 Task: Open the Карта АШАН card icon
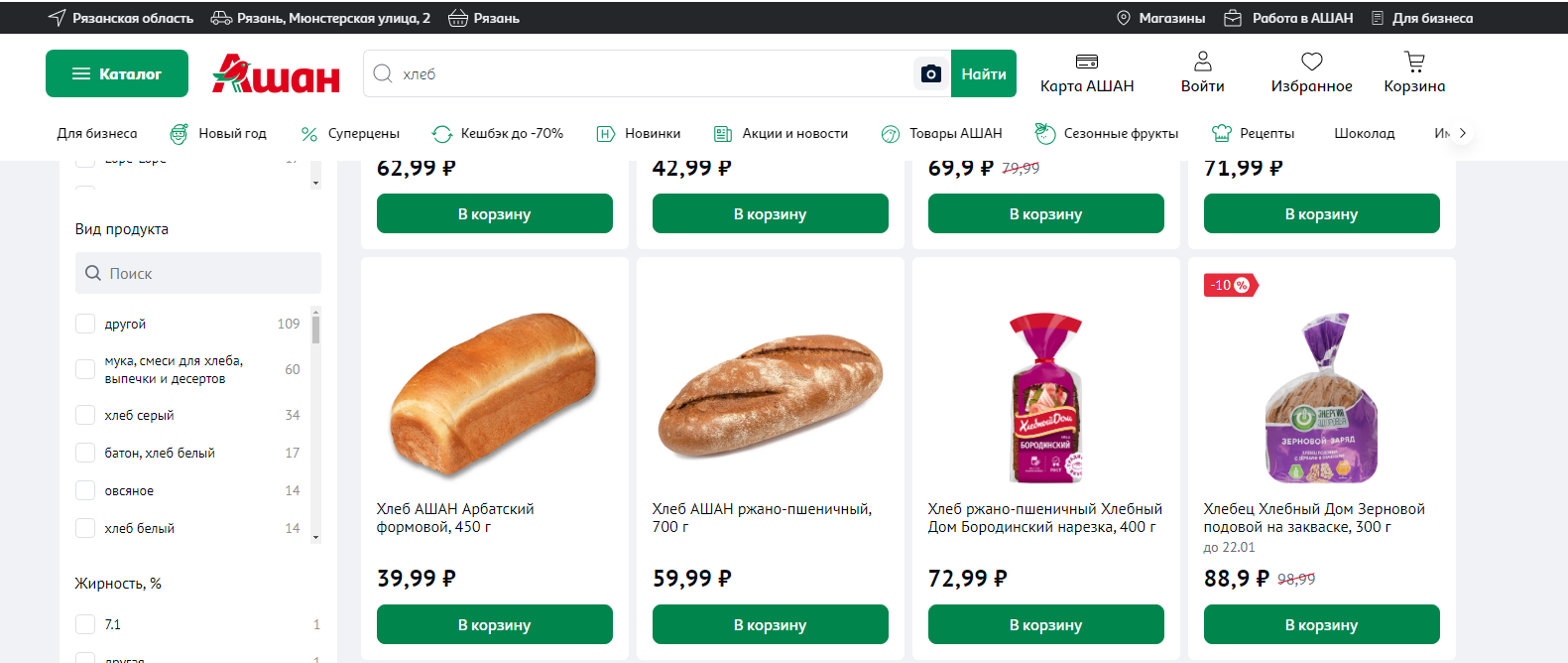(x=1087, y=63)
